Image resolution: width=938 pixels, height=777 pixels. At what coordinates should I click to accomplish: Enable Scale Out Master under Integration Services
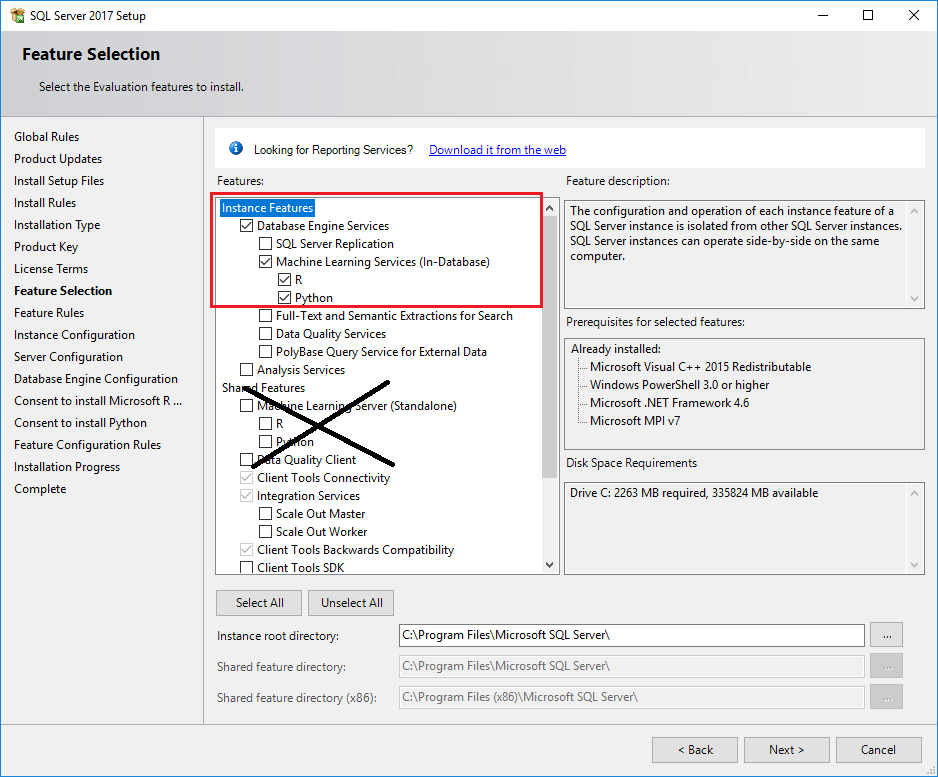pyautogui.click(x=265, y=513)
